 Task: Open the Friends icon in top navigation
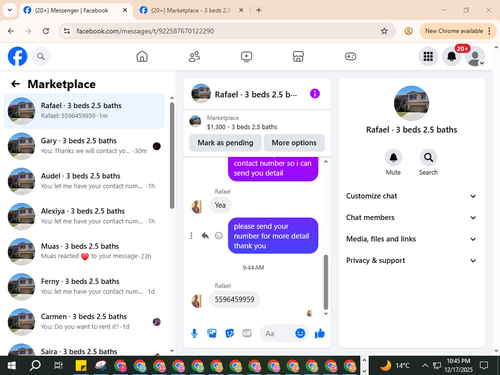[194, 56]
